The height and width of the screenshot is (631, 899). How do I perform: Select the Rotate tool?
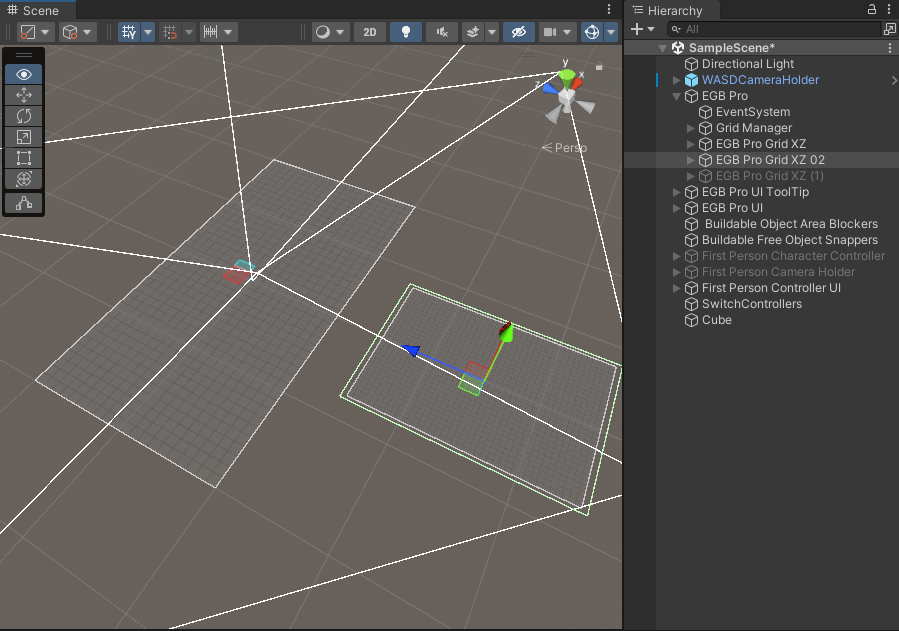click(x=24, y=116)
